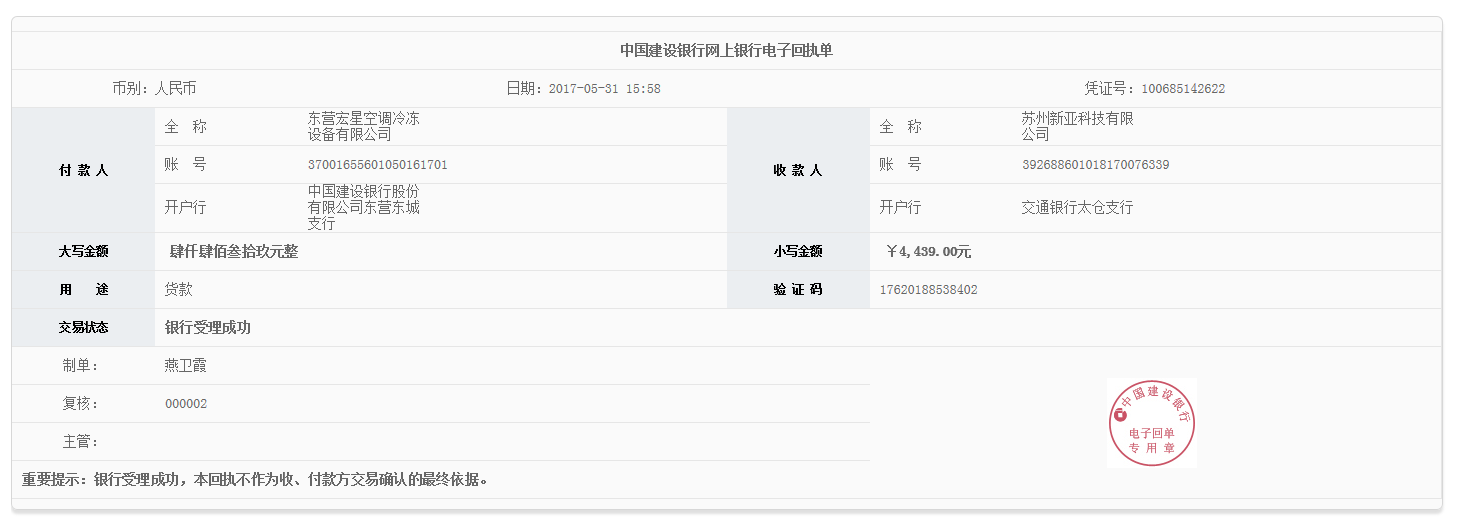Select the preparer name 燕卫霞

(186, 366)
